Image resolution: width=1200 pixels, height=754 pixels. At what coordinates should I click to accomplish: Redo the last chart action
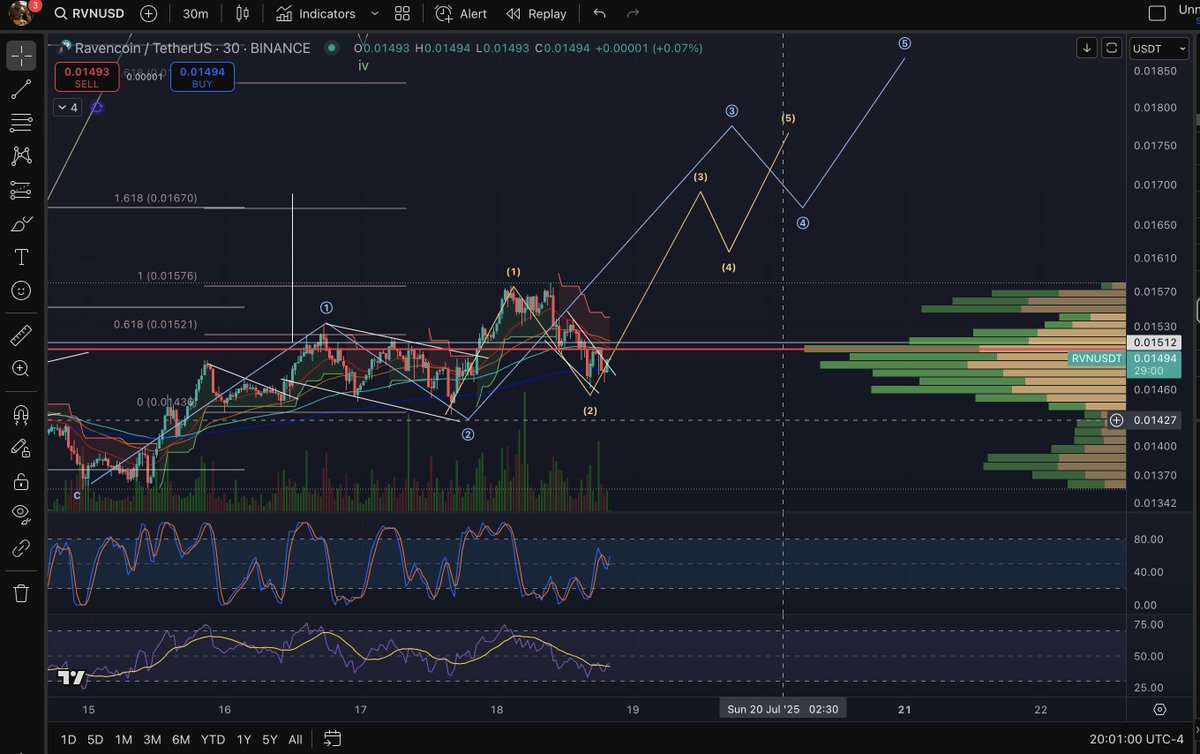pyautogui.click(x=632, y=14)
